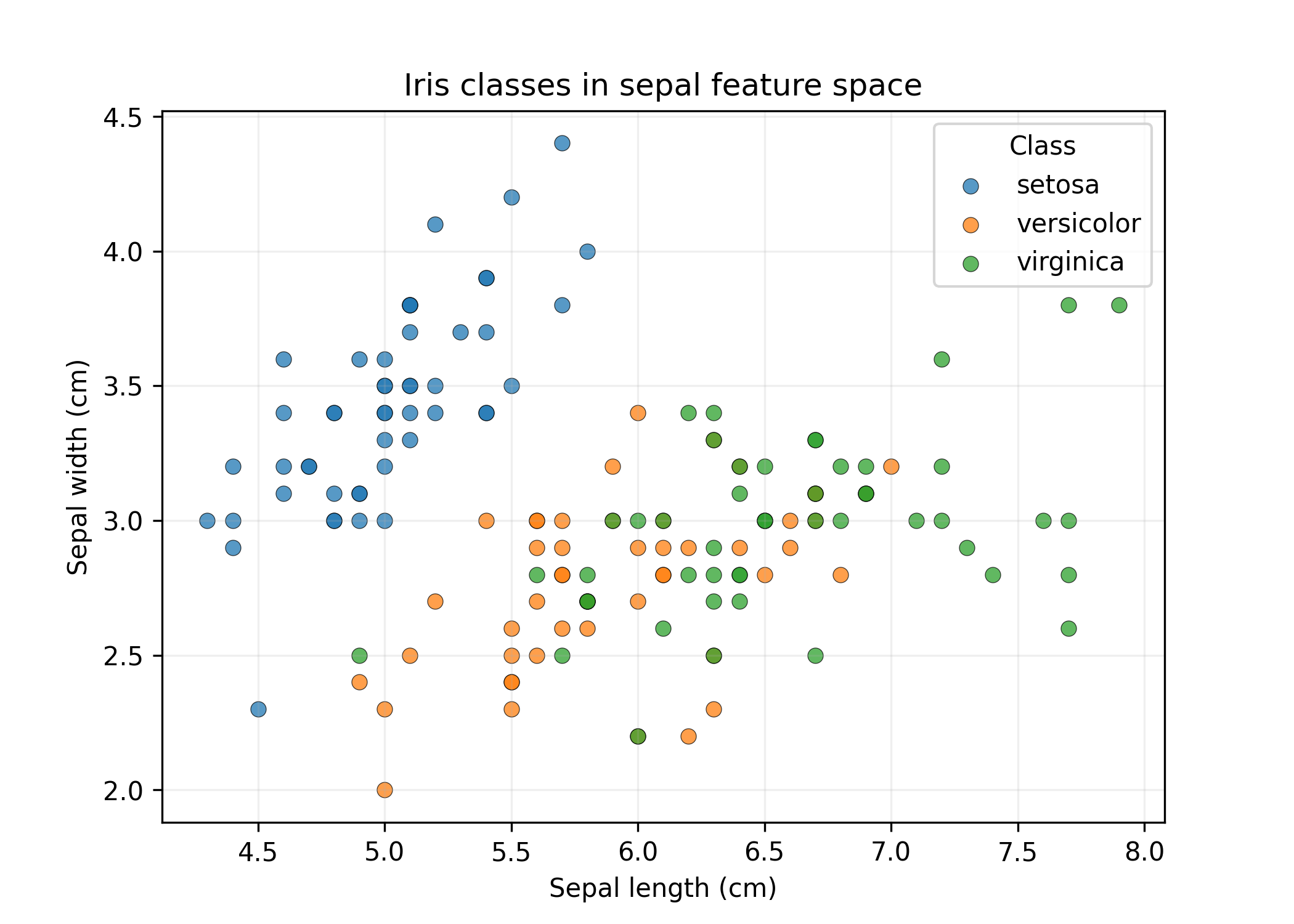1294x924 pixels.
Task: Pick the orange versicolor point at length 7.0
Action: pyautogui.click(x=891, y=466)
